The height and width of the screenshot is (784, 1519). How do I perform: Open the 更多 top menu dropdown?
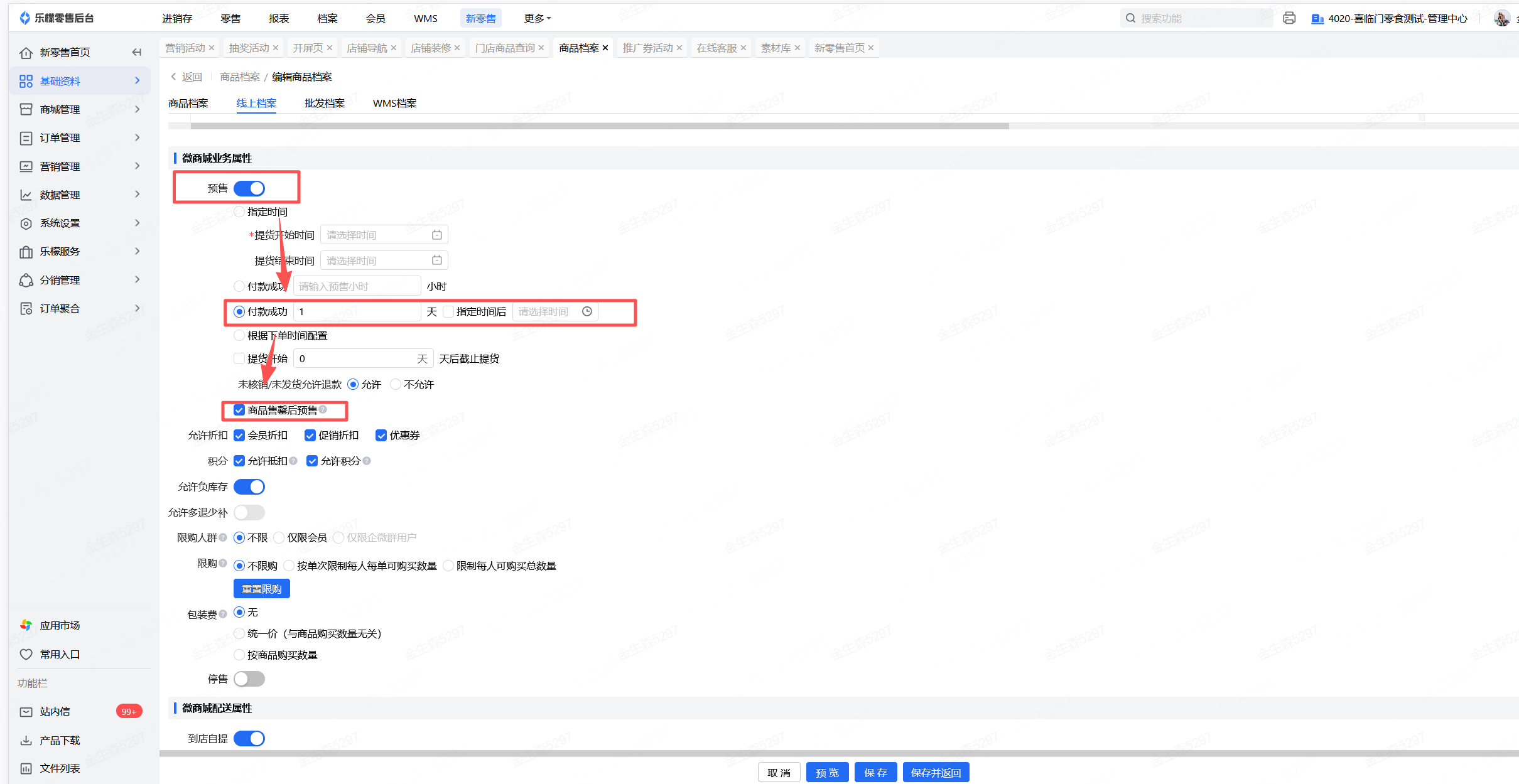[537, 18]
